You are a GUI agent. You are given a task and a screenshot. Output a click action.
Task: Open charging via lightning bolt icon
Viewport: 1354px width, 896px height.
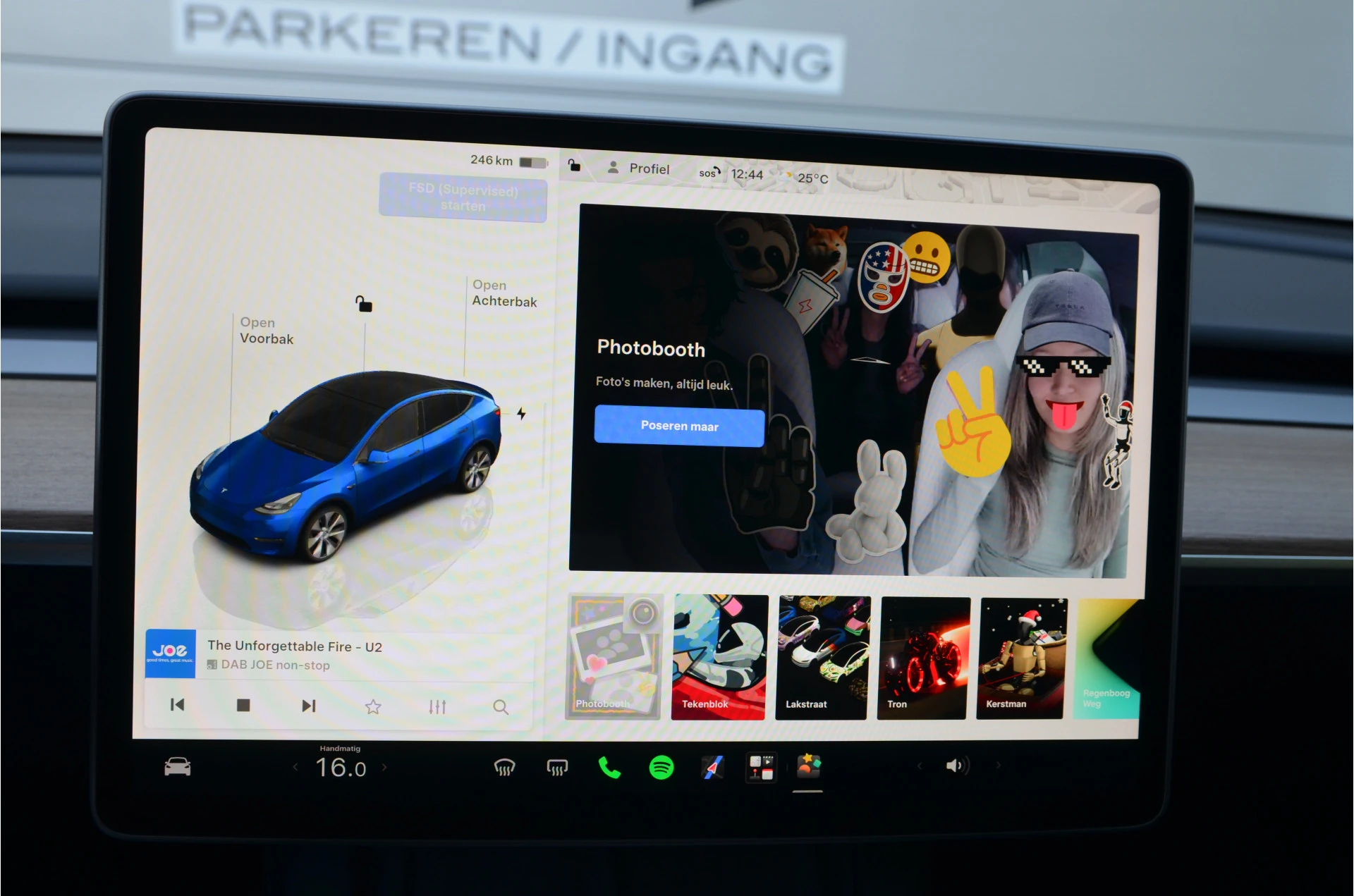[x=521, y=413]
